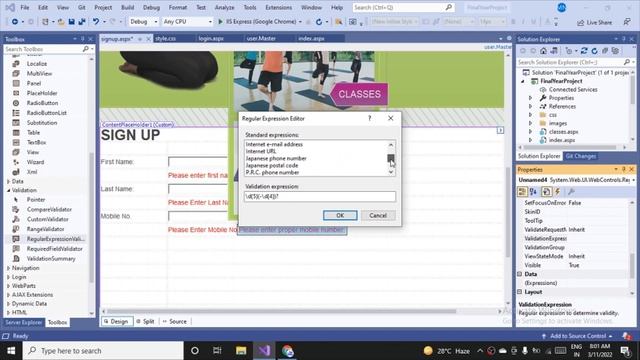Open the Server Explorer tab
The height and width of the screenshot is (360, 640).
(23, 322)
